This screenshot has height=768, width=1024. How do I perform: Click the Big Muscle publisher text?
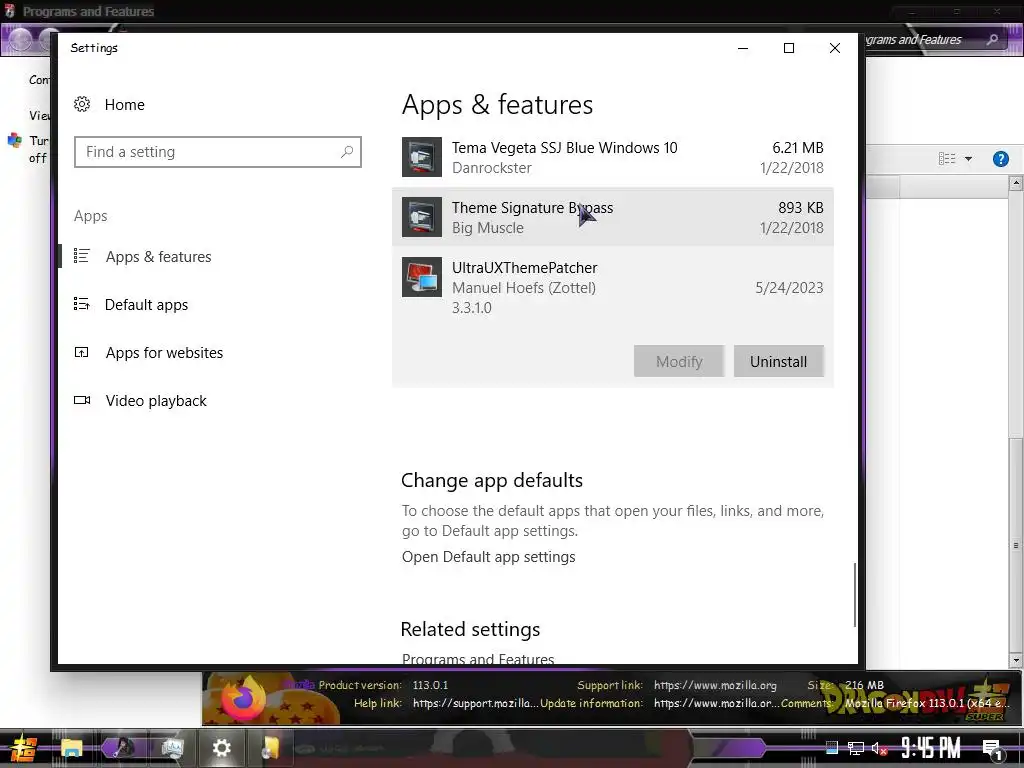[488, 228]
